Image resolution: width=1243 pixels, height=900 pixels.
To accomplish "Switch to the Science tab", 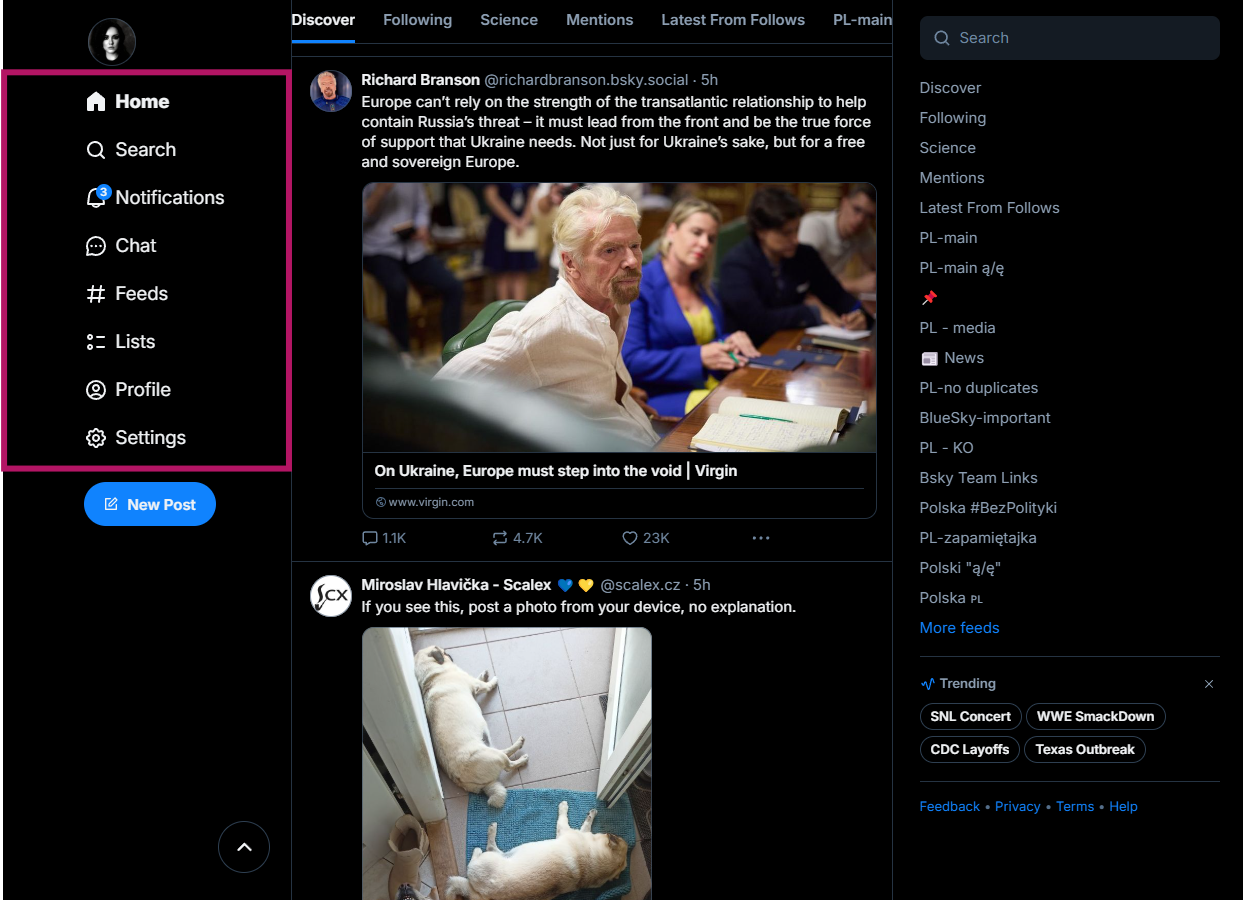I will [x=508, y=20].
